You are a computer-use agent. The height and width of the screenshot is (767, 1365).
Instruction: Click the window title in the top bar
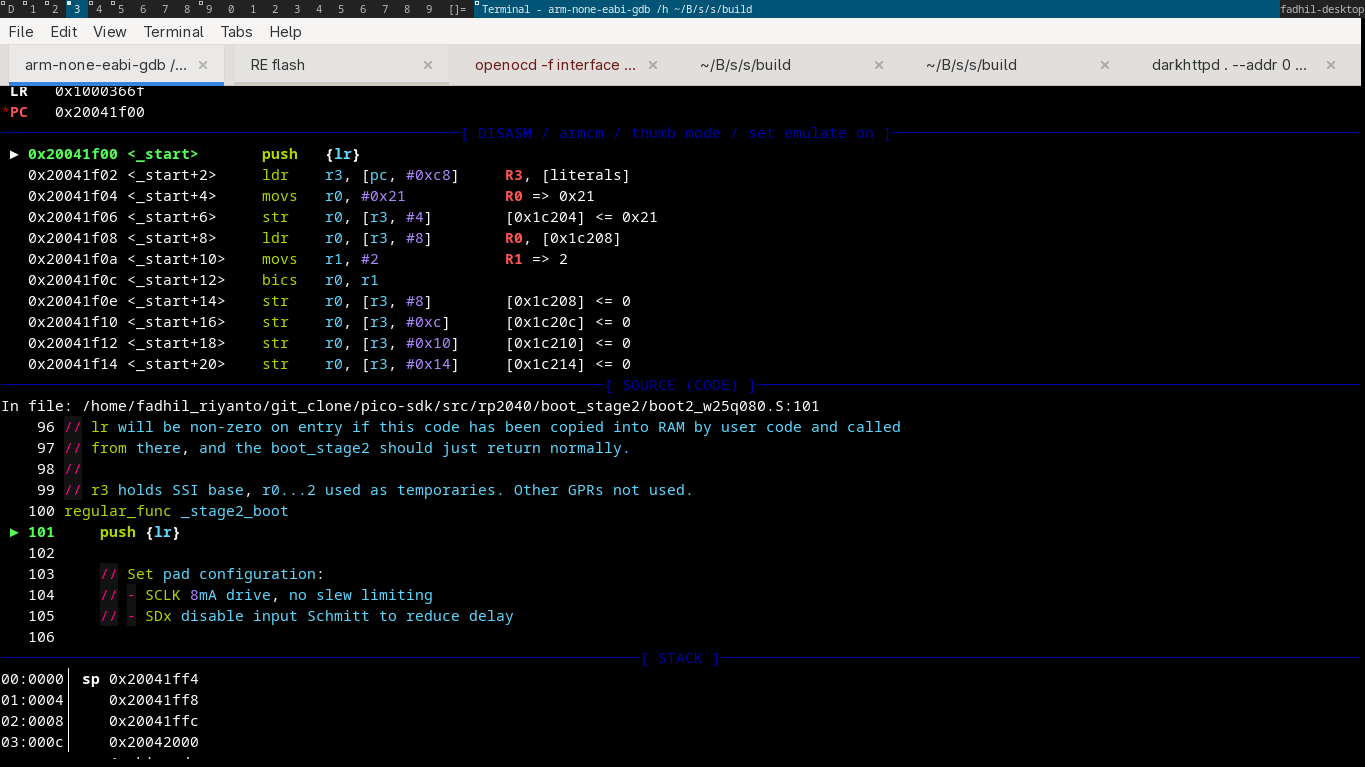pos(617,9)
